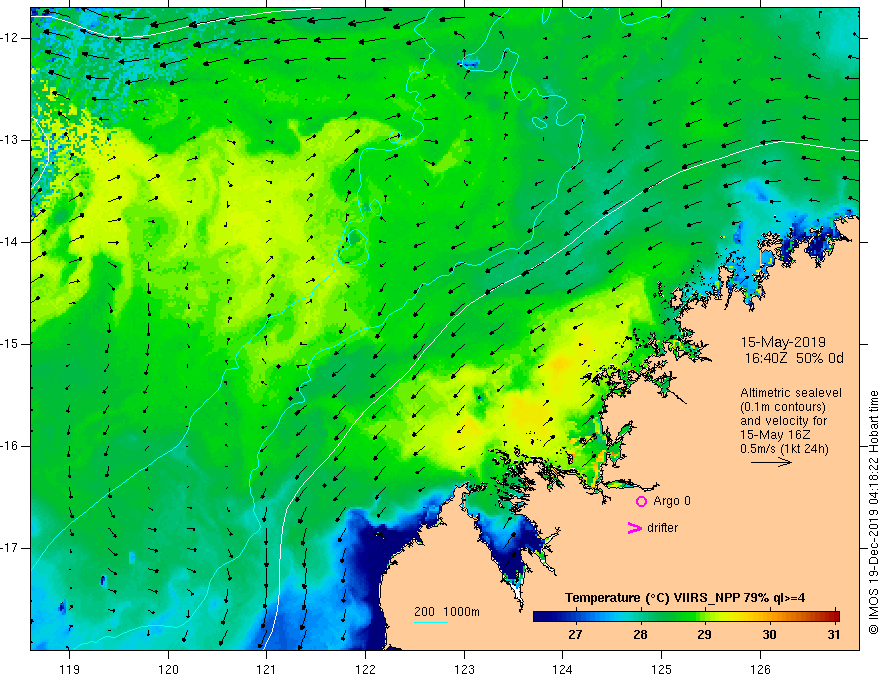880x680 pixels.
Task: Click the '16:40Z 50% 0d' text
Action: pos(794,359)
